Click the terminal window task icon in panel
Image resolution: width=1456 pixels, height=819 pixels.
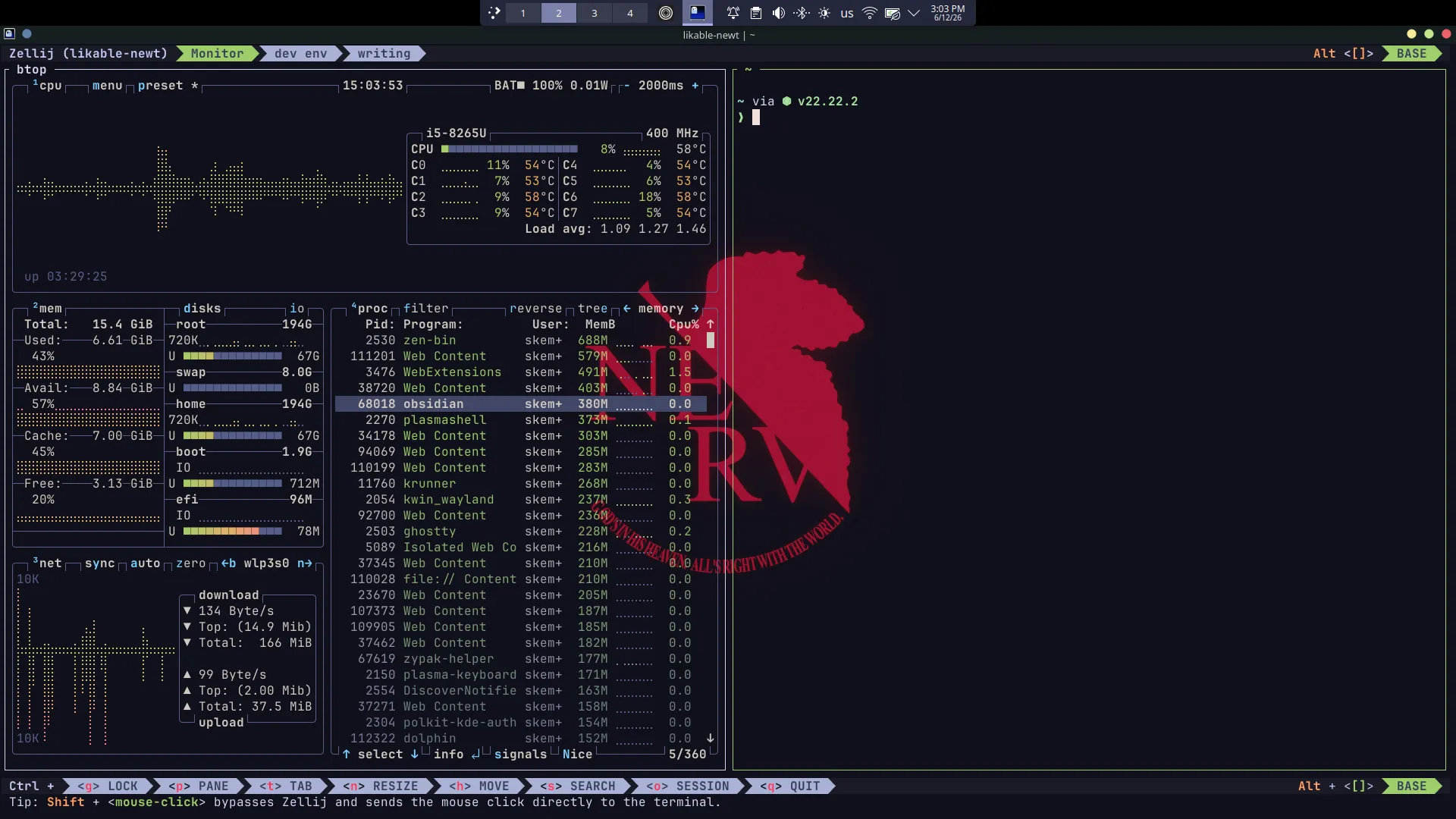(x=697, y=12)
